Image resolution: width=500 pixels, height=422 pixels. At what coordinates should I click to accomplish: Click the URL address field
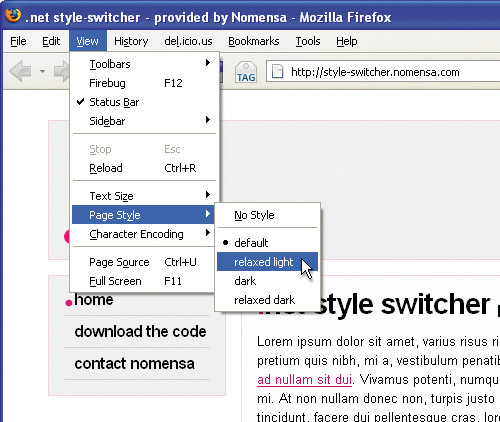[383, 71]
